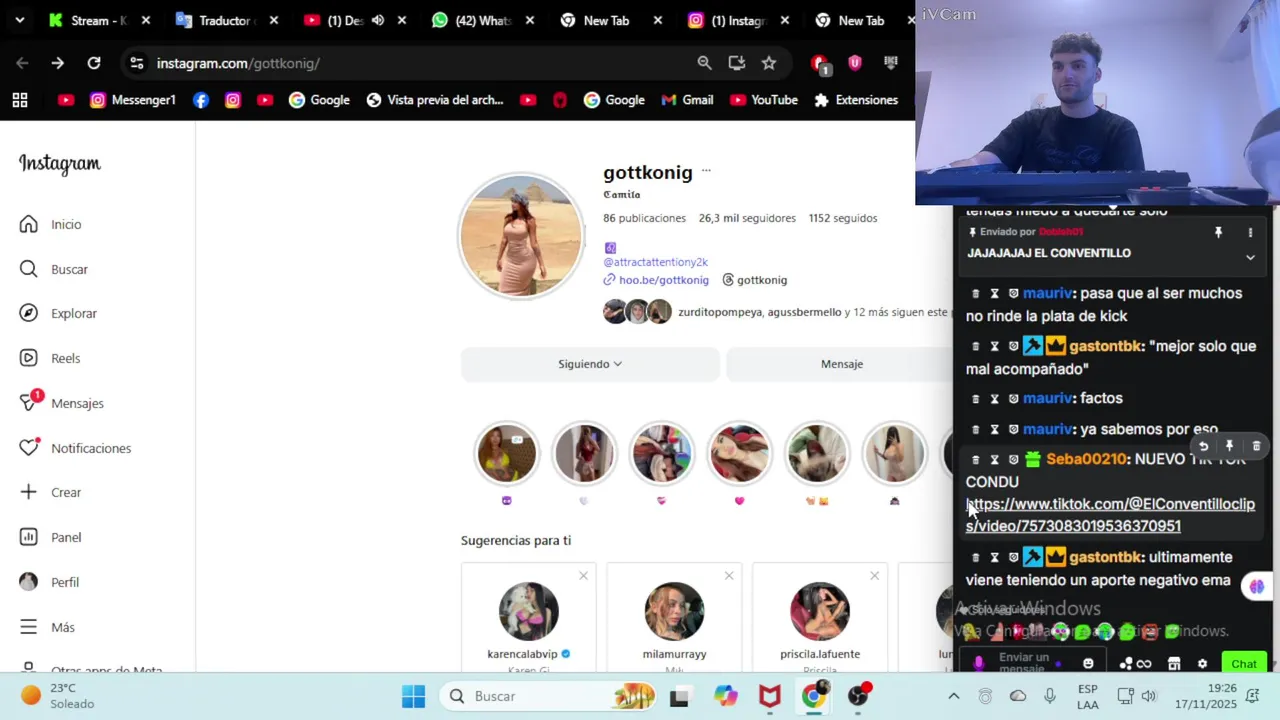Open Inicio in Instagram sidebar
This screenshot has width=1280, height=720.
point(51,224)
